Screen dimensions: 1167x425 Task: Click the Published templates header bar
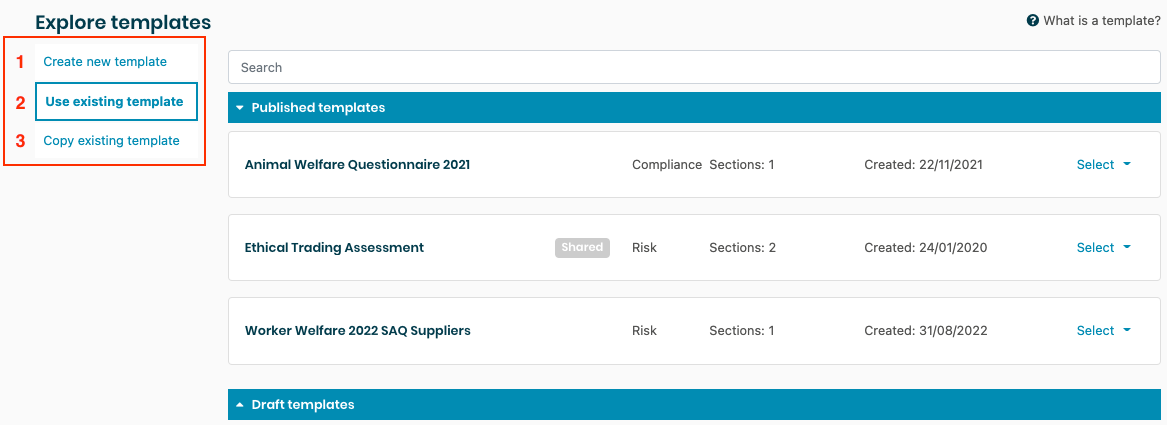tap(694, 108)
